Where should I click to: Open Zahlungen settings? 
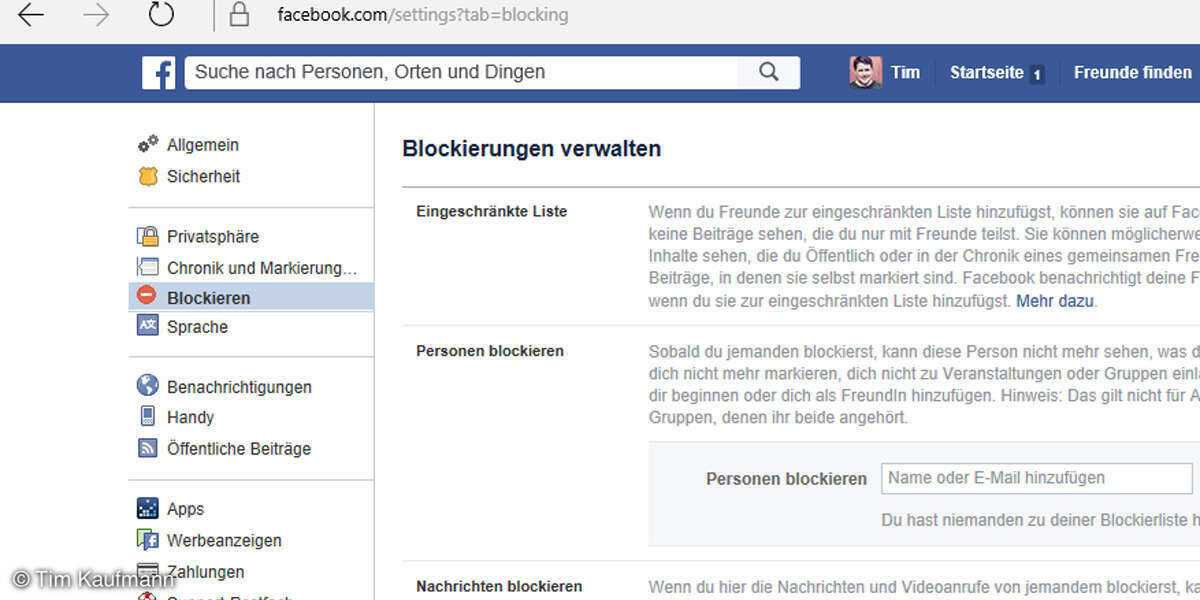point(205,572)
